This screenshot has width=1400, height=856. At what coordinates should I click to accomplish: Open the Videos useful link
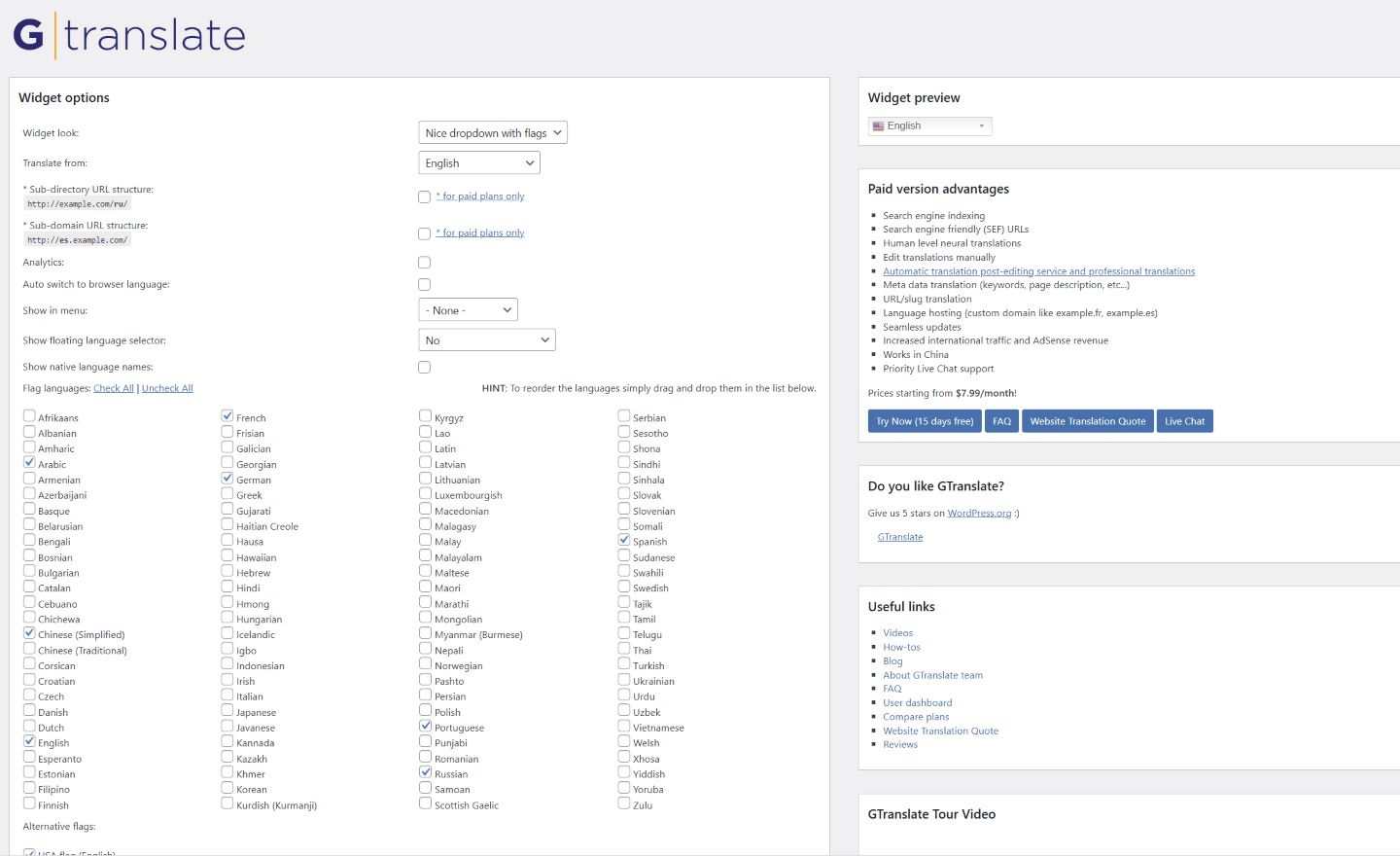[898, 633]
